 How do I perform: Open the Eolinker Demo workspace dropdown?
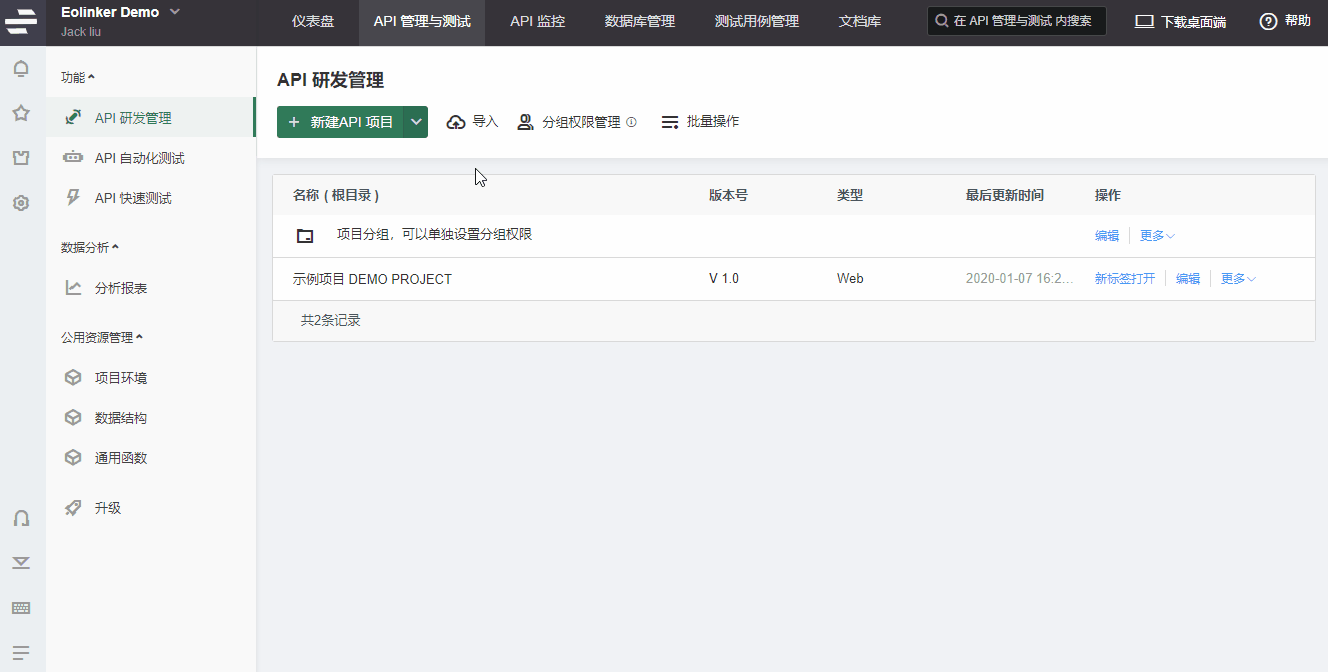[x=175, y=12]
